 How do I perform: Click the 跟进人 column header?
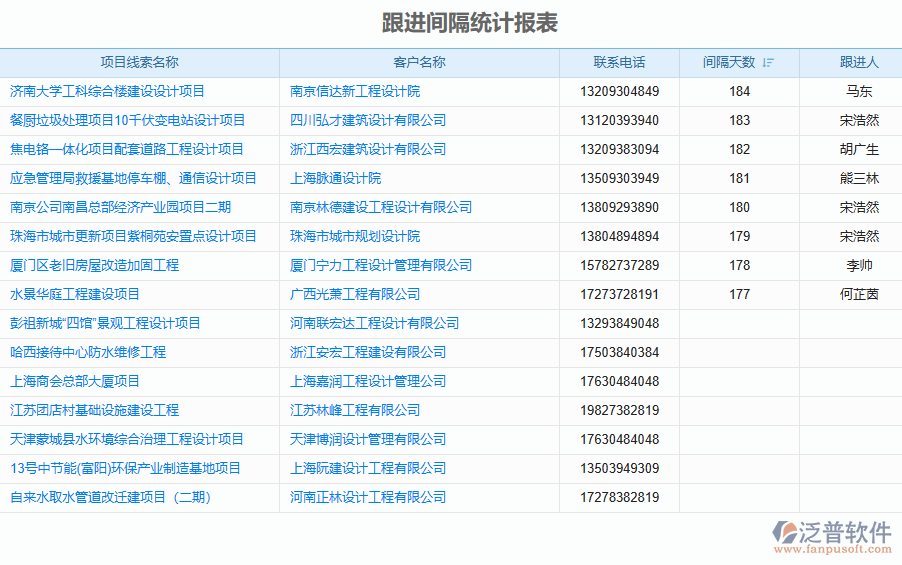859,62
